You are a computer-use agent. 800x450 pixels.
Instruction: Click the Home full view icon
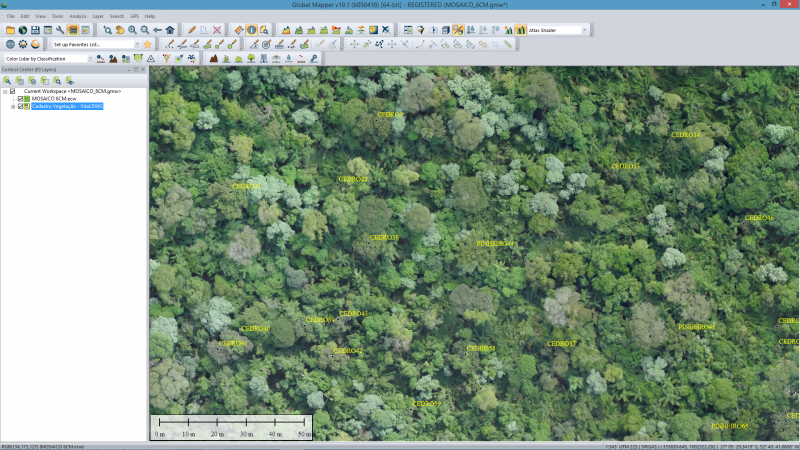(170, 30)
